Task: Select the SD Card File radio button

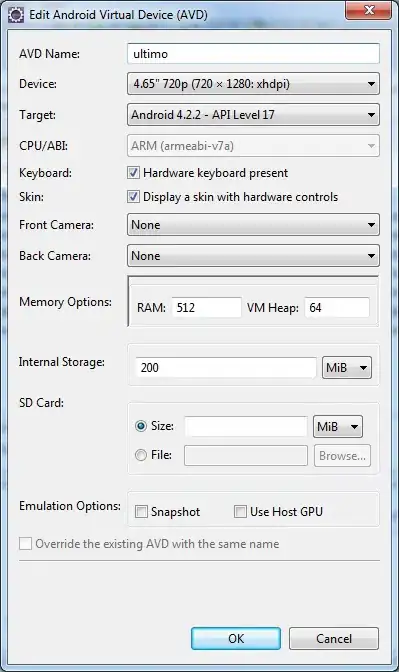Action: 141,455
